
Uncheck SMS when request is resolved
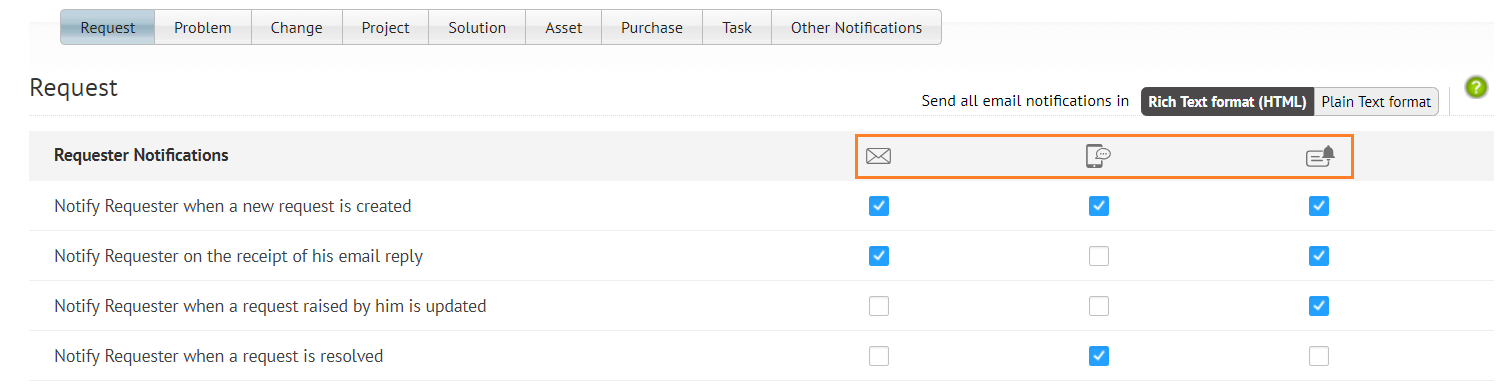pyautogui.click(x=1099, y=356)
